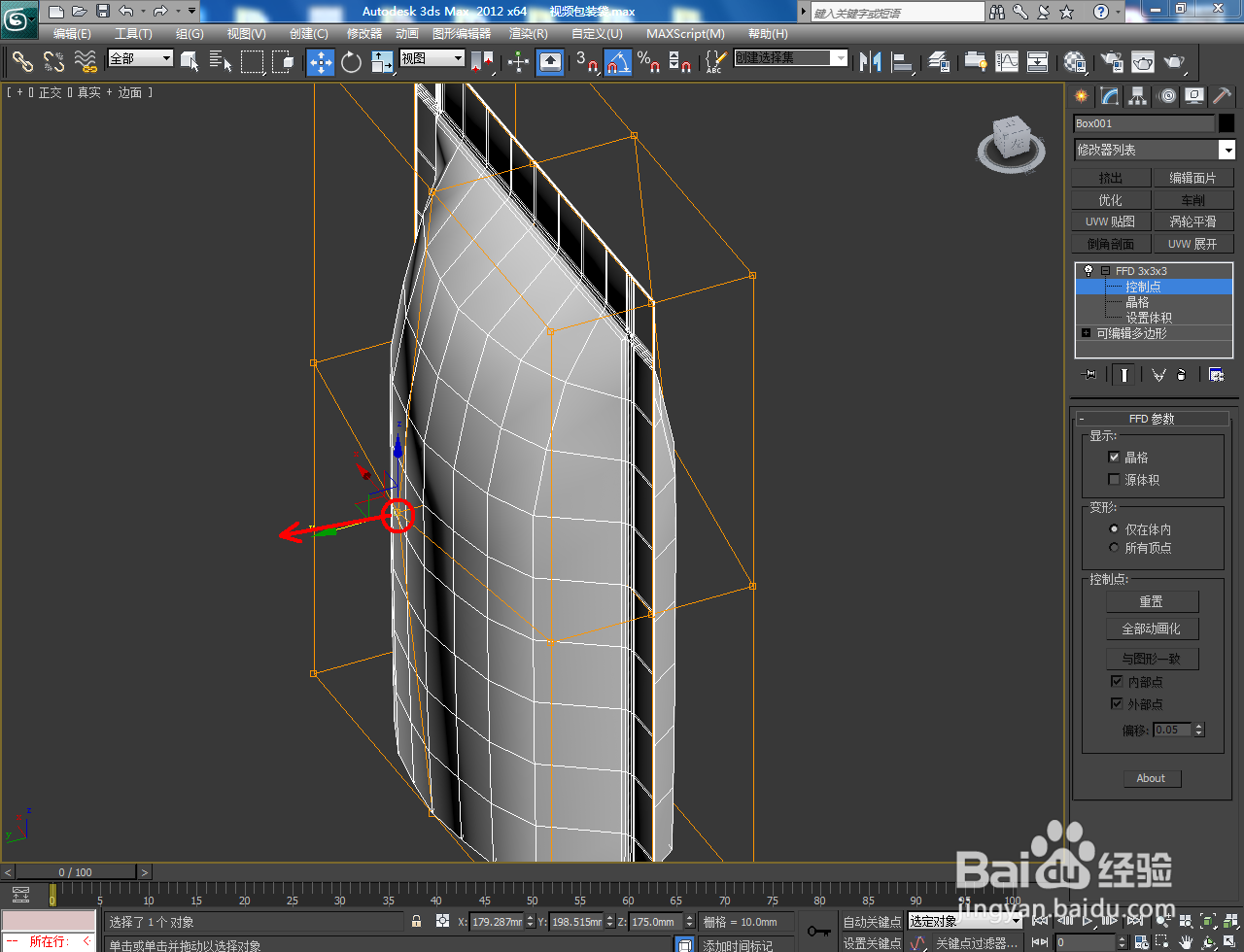Collapse the FFD 参数 rollout
This screenshot has height=952, width=1244.
pos(1152,419)
